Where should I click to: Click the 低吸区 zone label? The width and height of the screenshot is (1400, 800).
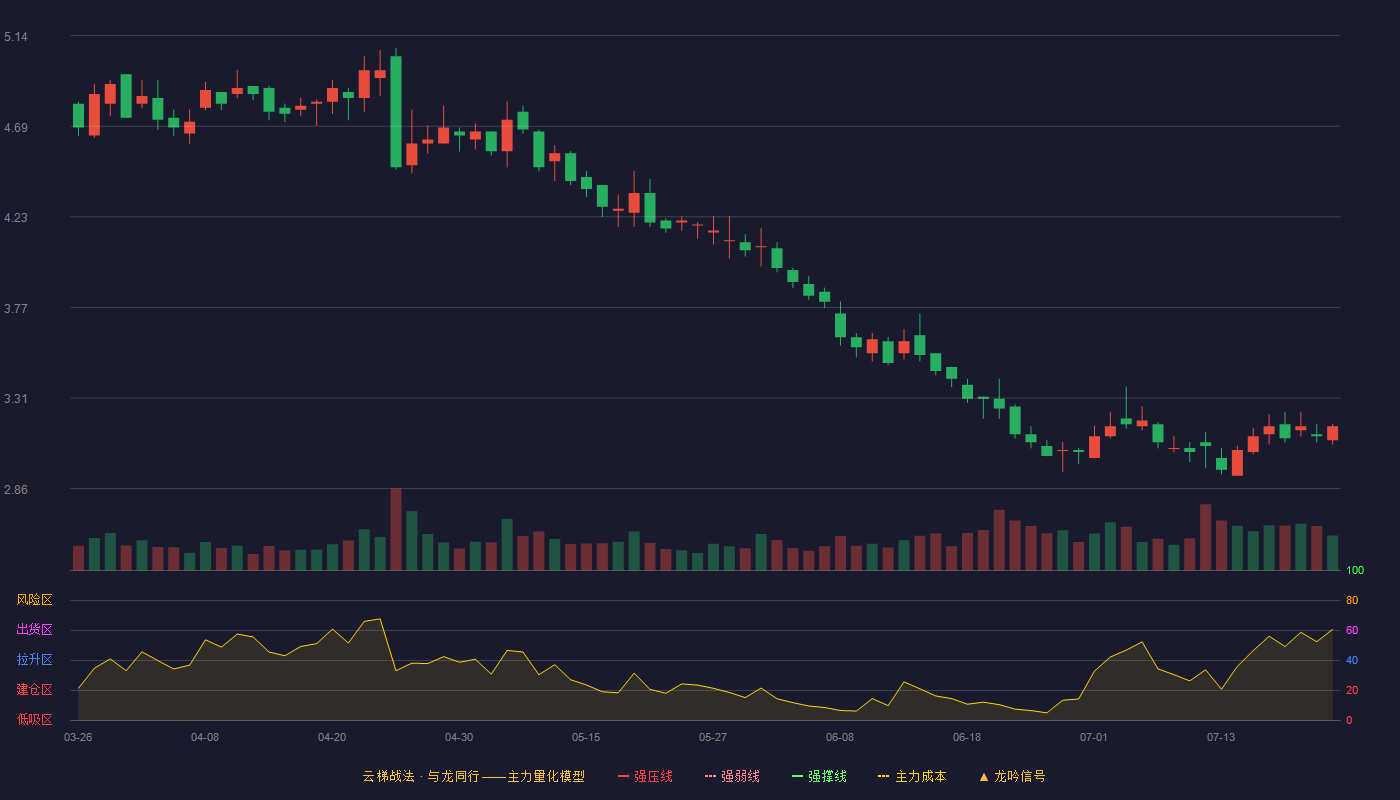click(35, 720)
